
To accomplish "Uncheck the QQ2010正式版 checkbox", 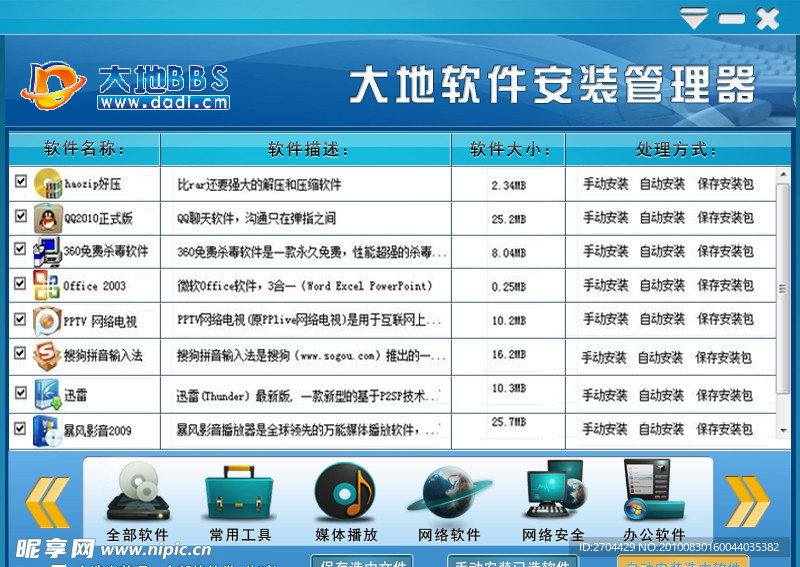I will click(21, 216).
